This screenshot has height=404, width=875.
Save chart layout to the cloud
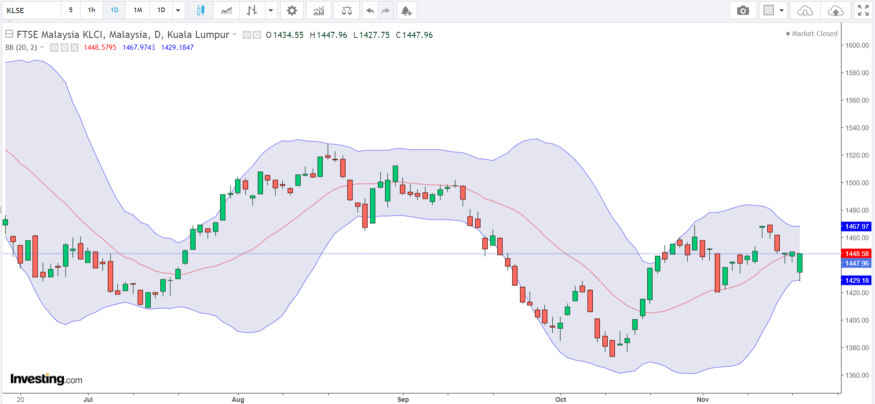click(835, 10)
